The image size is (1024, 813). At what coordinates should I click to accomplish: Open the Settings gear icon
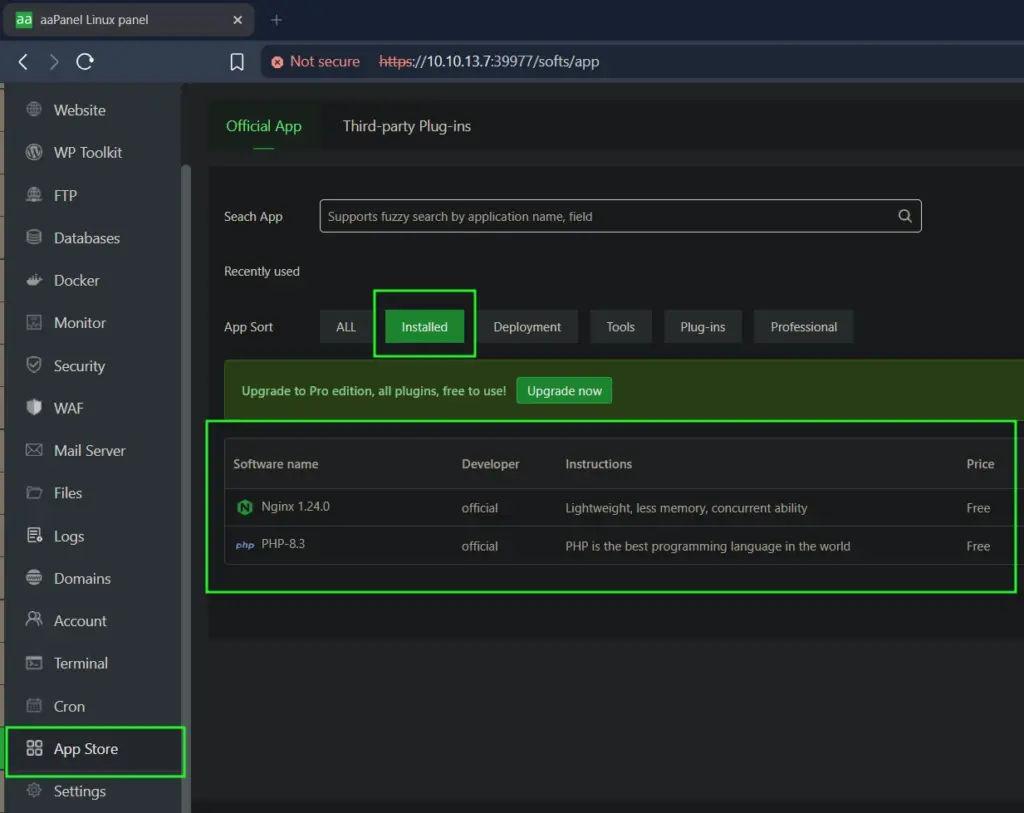pos(34,790)
